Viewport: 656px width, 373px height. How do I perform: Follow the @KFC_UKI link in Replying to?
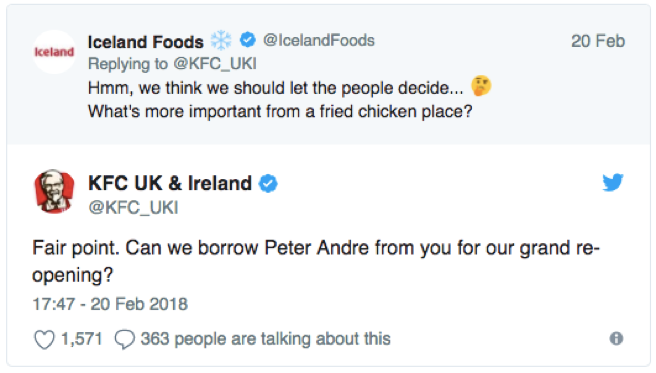[215, 64]
